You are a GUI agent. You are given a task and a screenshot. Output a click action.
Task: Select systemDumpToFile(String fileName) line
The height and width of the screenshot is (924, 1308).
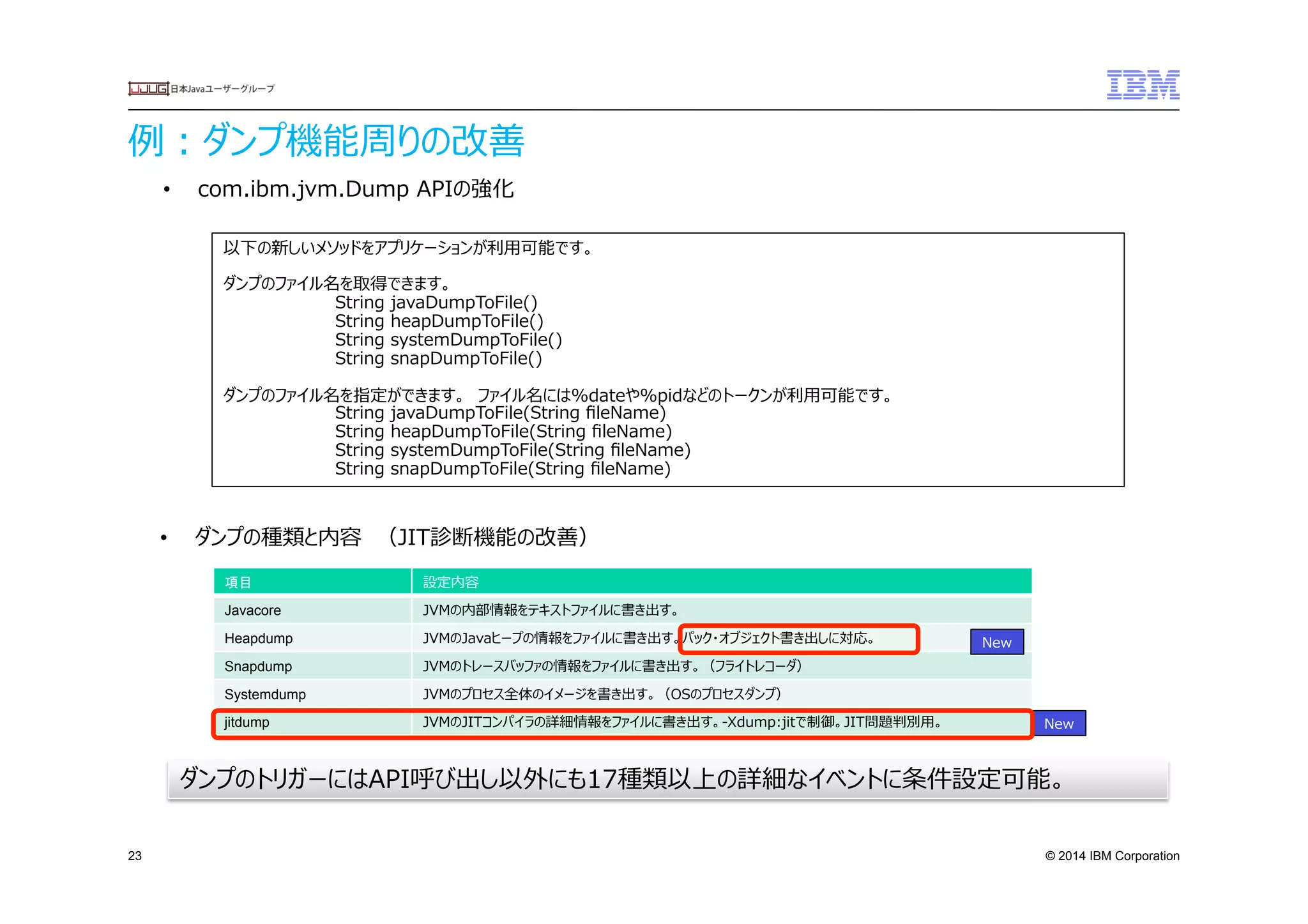(x=513, y=450)
